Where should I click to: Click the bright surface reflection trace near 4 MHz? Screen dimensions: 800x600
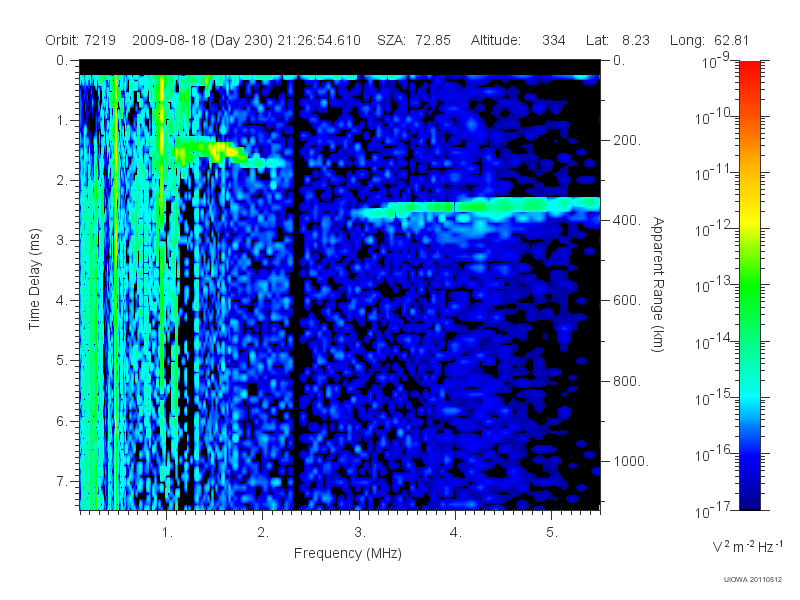[477, 207]
